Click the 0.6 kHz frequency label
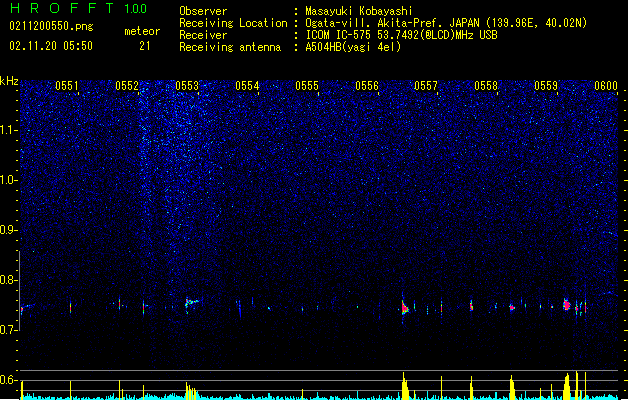The height and width of the screenshot is (400, 629). tap(9, 380)
